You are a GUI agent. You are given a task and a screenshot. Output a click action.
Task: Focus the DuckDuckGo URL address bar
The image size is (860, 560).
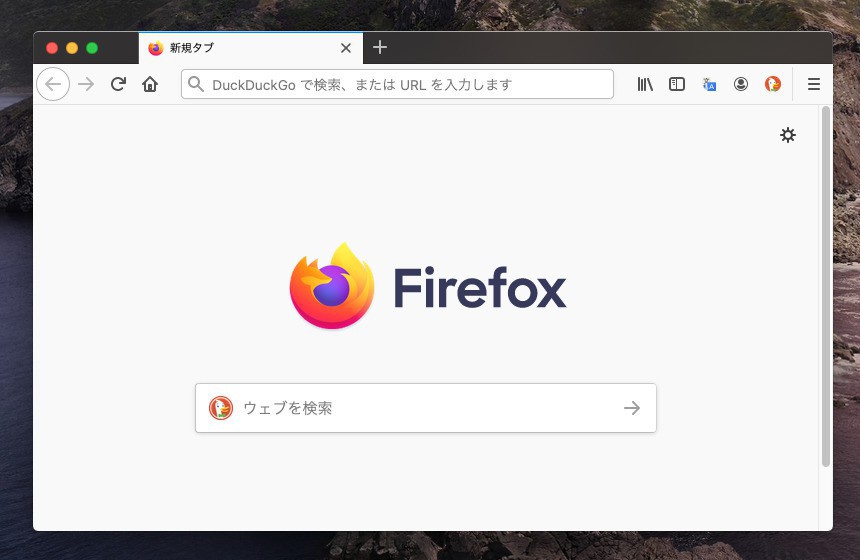coord(397,84)
